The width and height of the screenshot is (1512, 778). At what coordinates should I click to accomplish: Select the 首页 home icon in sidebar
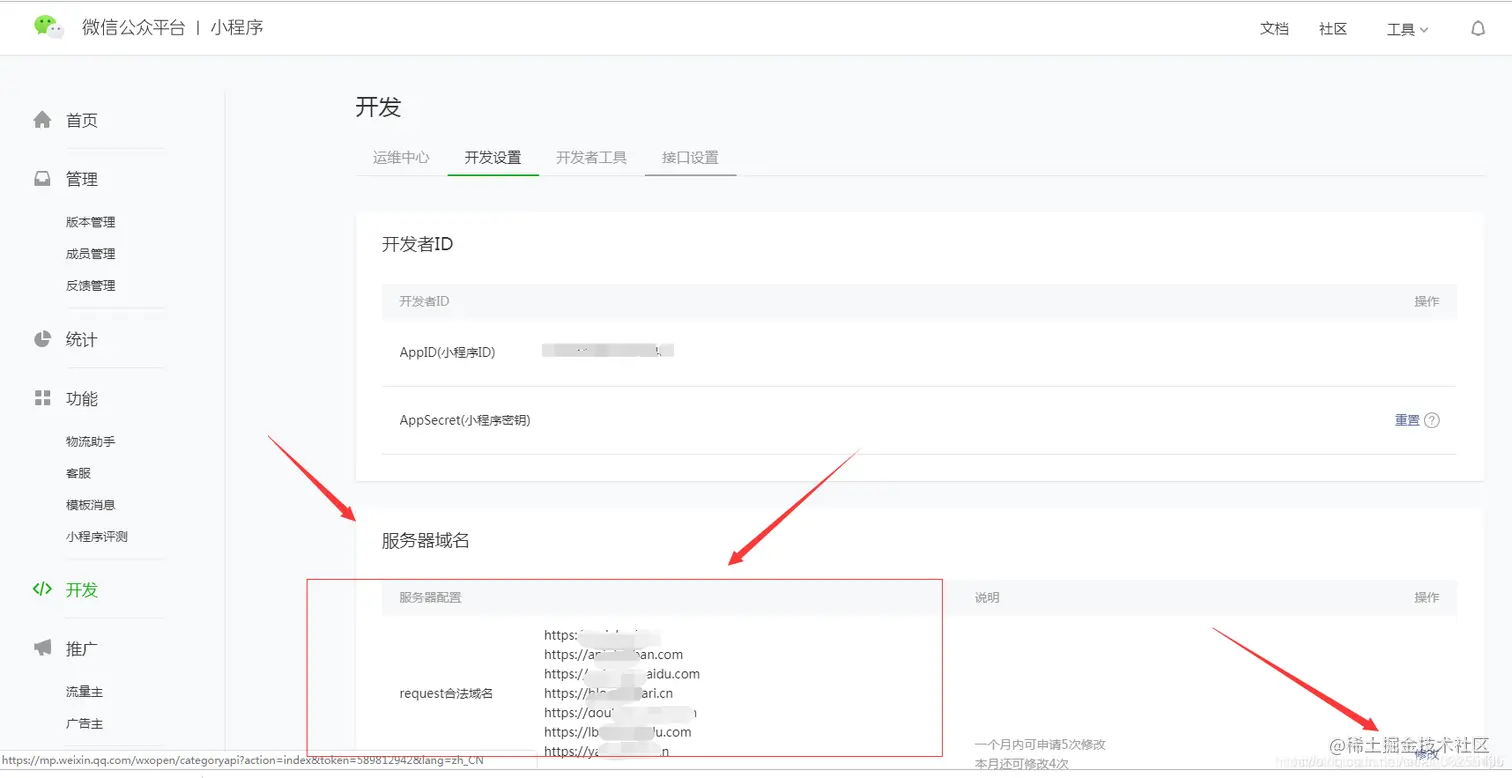coord(42,119)
